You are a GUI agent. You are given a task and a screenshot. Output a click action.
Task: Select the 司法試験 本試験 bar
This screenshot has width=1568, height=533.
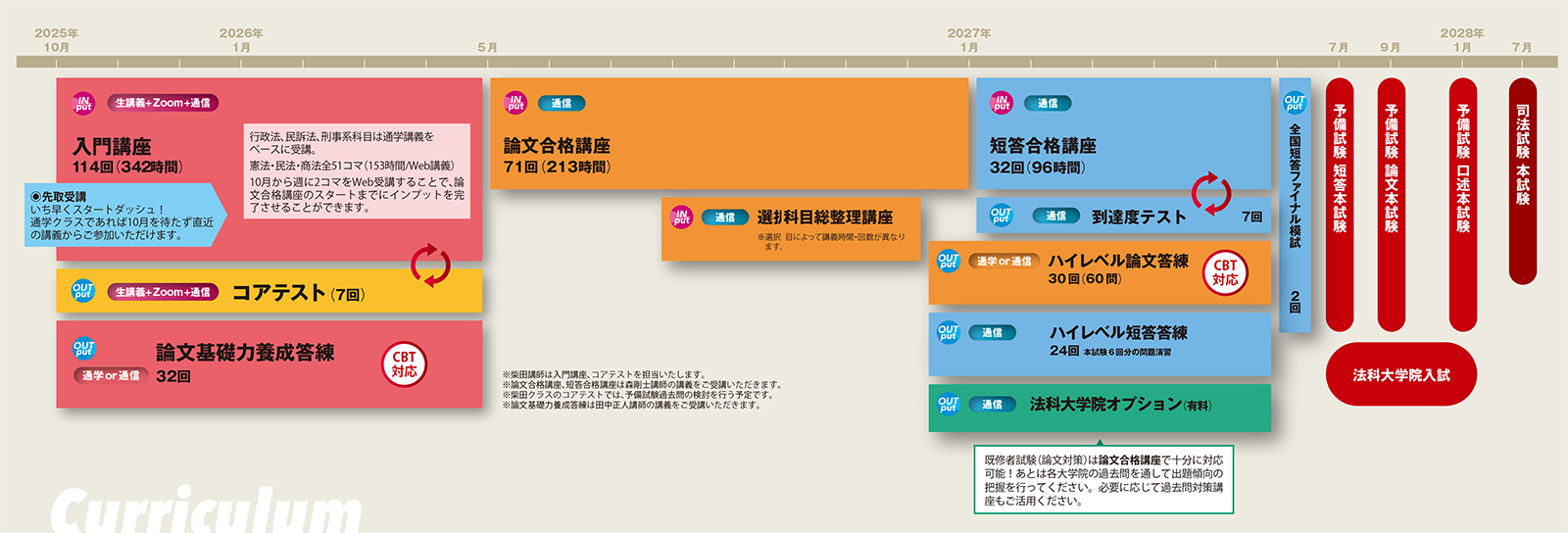point(1523,181)
